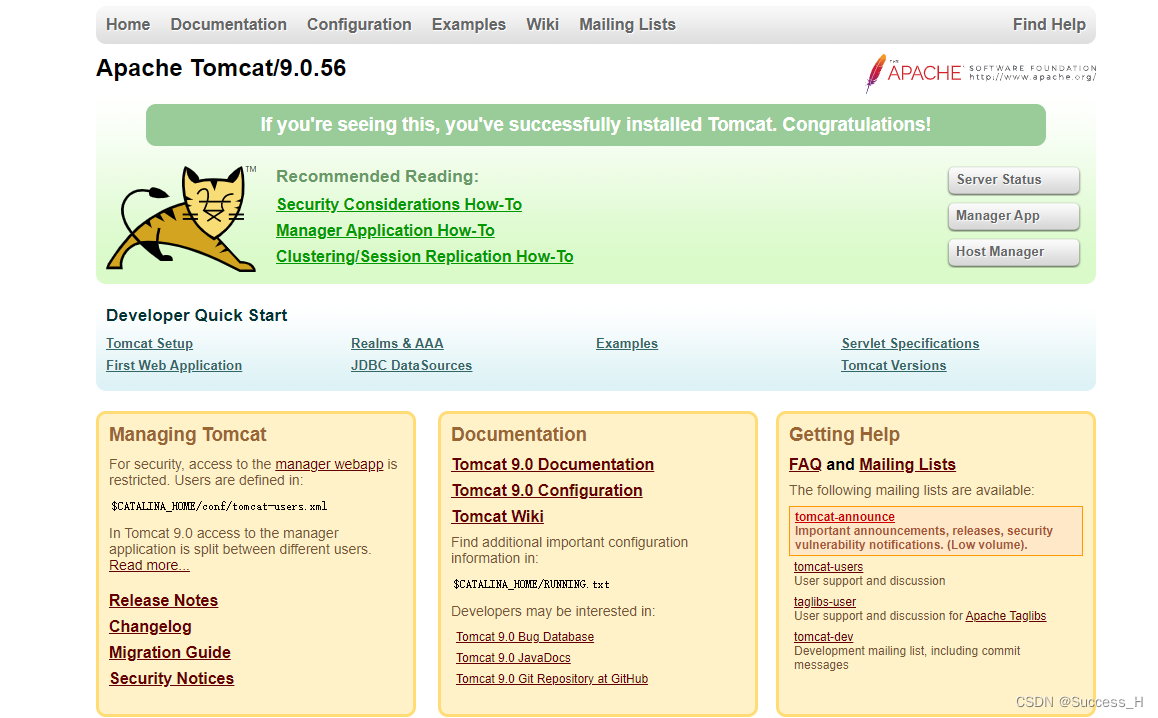The height and width of the screenshot is (718, 1158).
Task: Open Clustering/Session Replication How-To link
Action: coord(425,256)
